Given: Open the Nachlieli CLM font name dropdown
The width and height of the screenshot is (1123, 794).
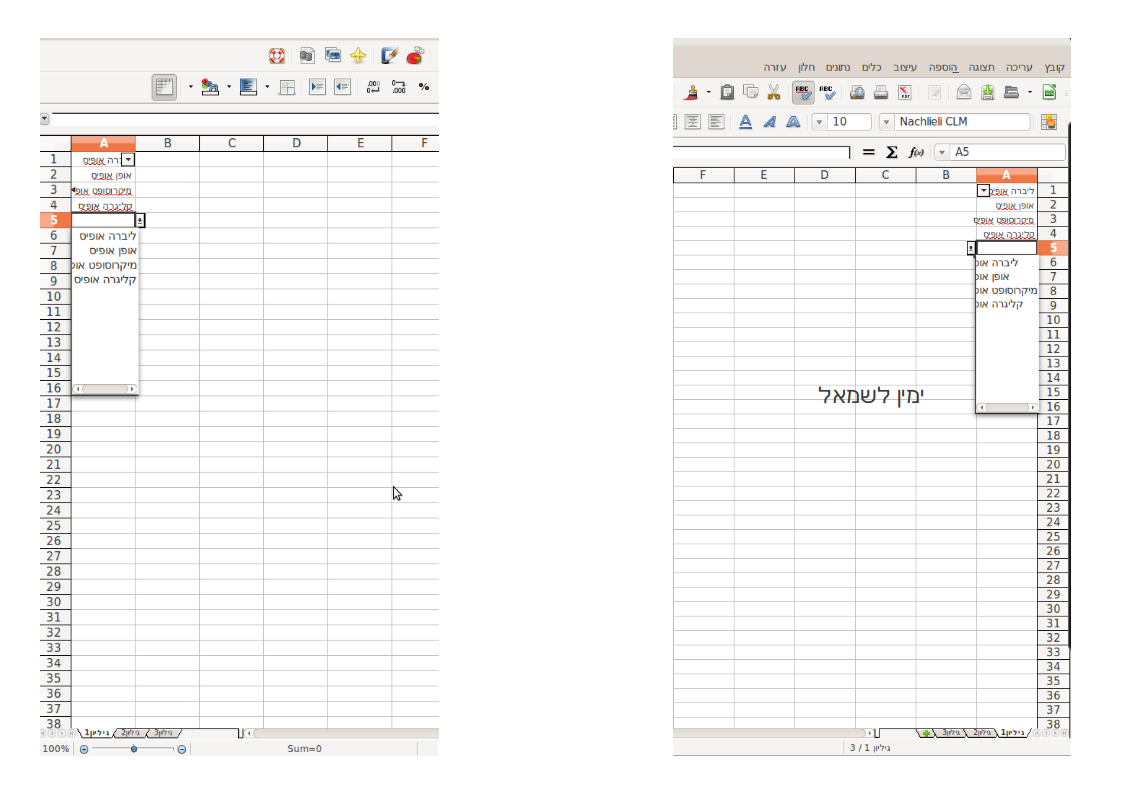Looking at the screenshot, I should [x=886, y=122].
